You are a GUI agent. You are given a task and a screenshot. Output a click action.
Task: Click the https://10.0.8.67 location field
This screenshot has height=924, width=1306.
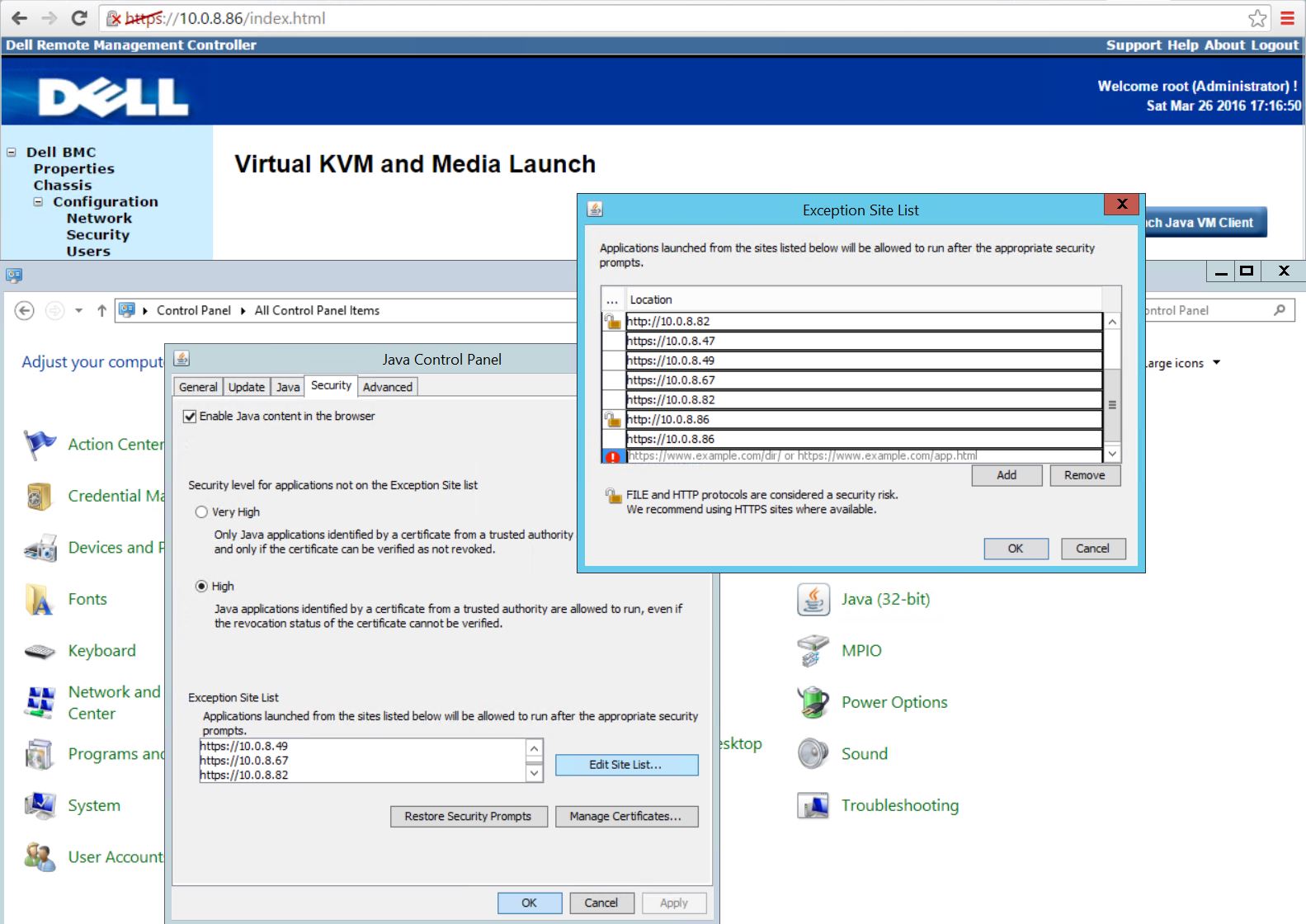point(863,380)
